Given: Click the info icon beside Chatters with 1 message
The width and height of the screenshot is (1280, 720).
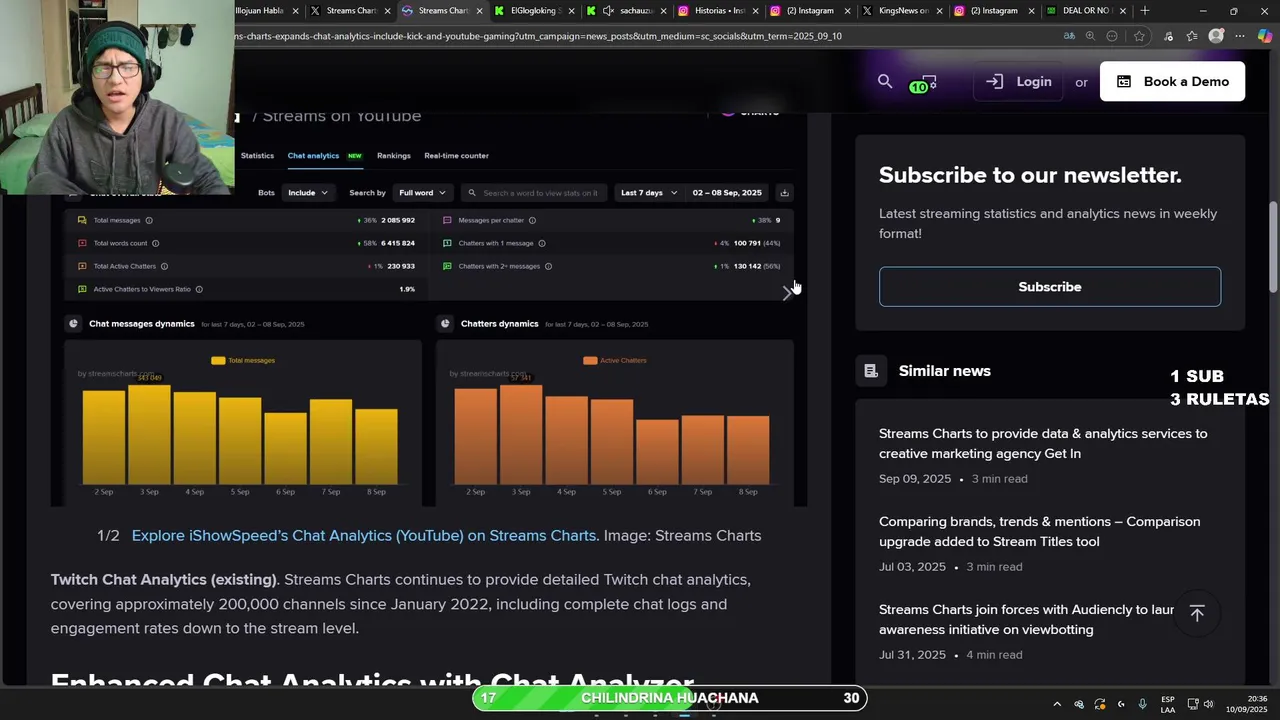Looking at the screenshot, I should 542,243.
